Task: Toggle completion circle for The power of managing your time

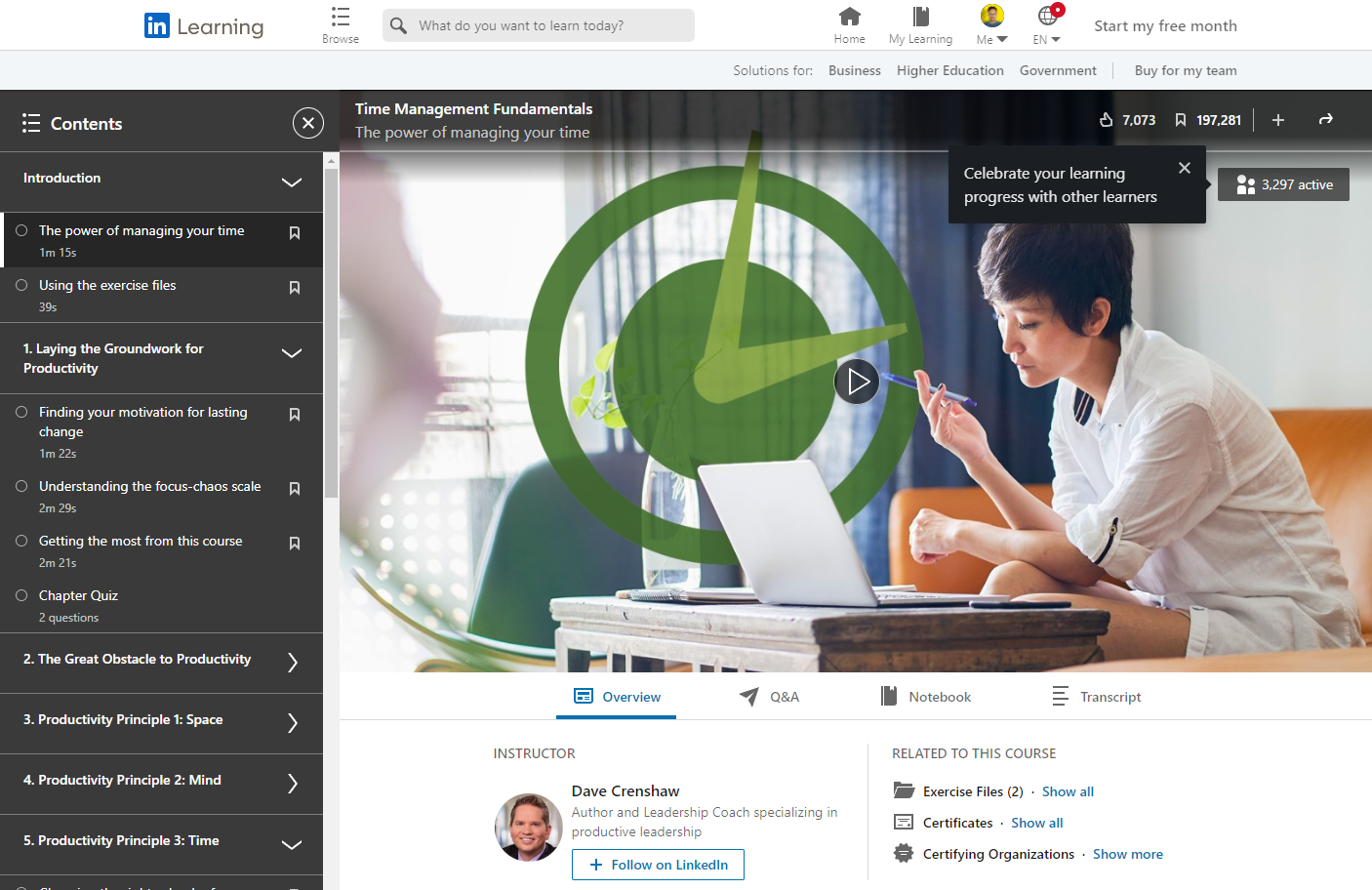Action: [21, 230]
